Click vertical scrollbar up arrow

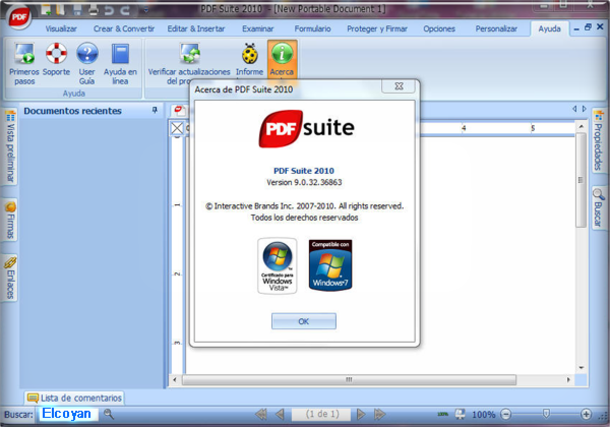pos(581,126)
